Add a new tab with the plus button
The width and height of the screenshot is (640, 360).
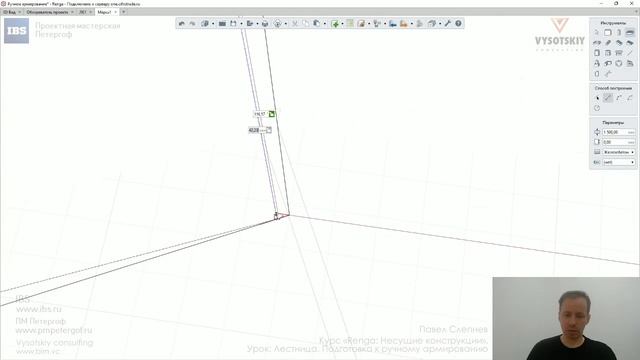click(124, 12)
